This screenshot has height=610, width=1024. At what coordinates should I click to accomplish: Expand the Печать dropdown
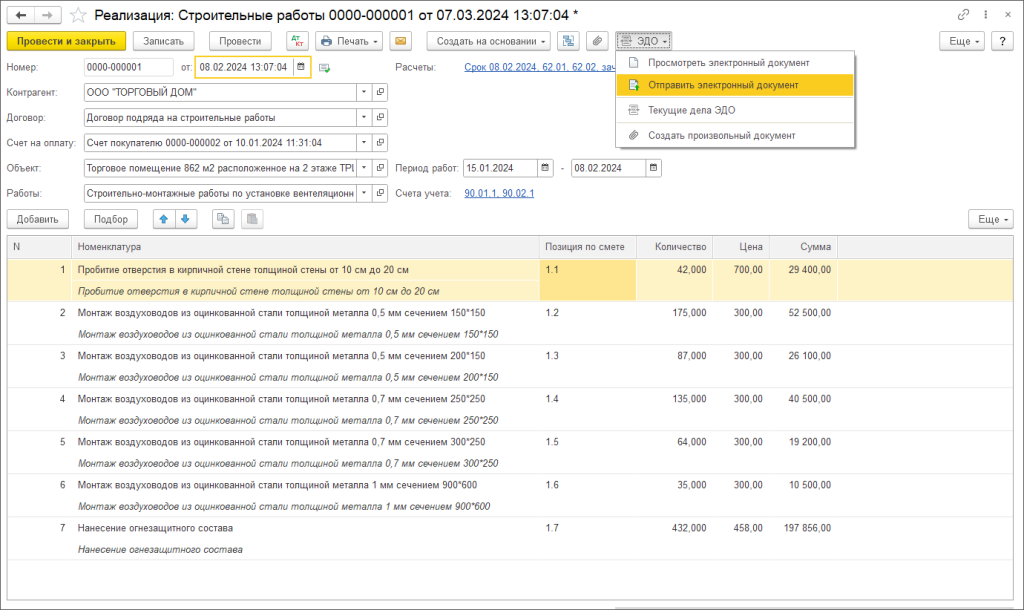tap(349, 41)
